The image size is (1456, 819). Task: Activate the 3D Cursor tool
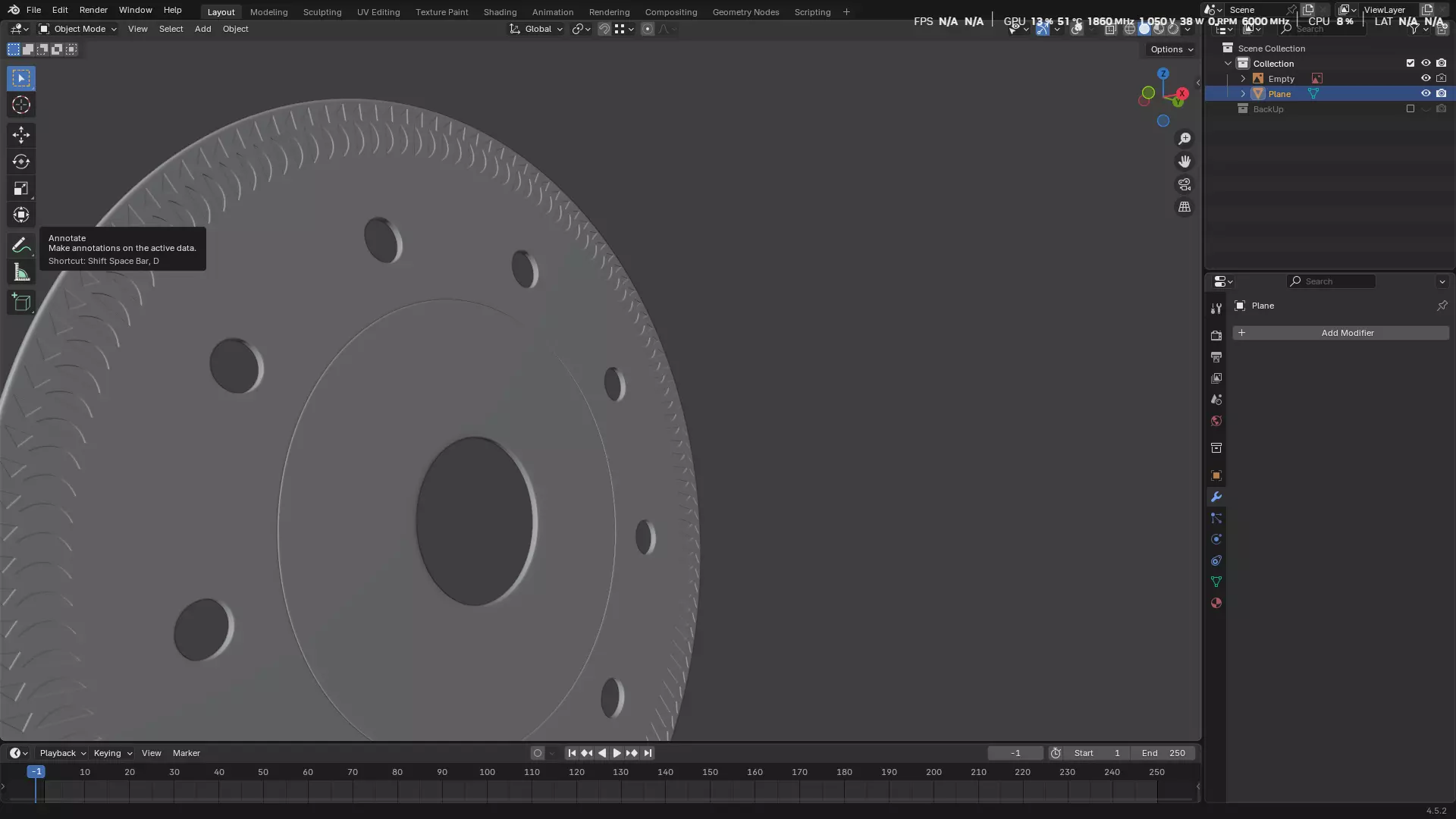point(21,105)
